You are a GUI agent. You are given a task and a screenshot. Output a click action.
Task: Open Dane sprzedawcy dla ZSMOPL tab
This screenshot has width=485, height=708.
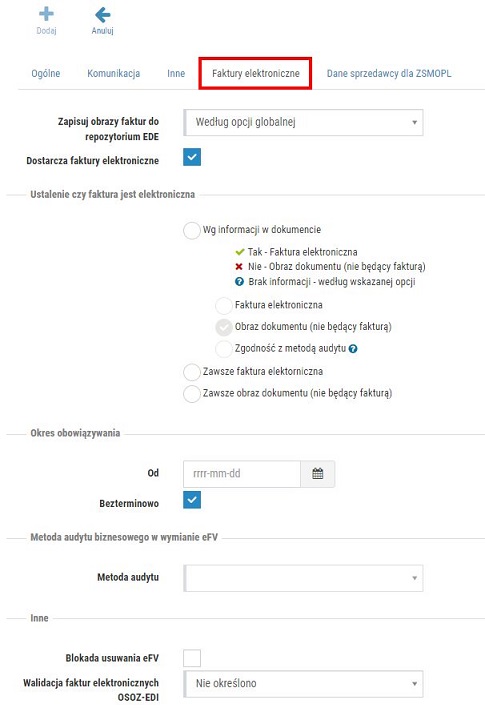tap(389, 74)
